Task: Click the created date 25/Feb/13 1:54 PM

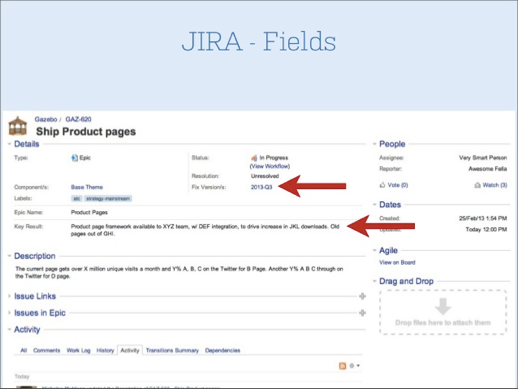Action: 483,218
